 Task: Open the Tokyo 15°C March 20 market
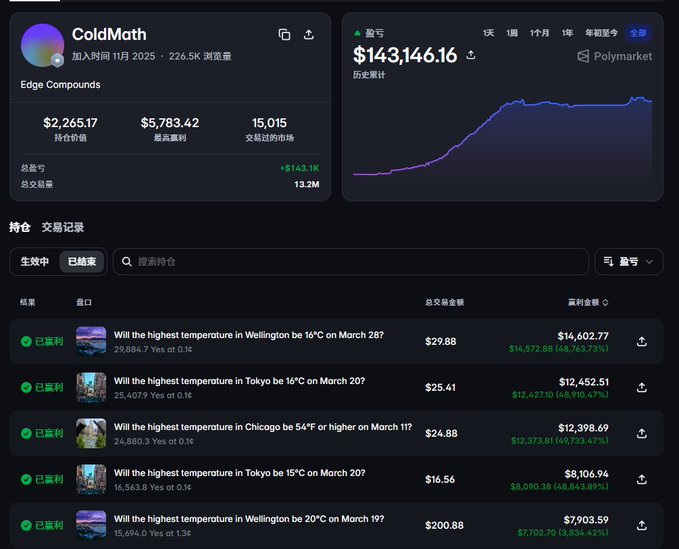(239, 472)
